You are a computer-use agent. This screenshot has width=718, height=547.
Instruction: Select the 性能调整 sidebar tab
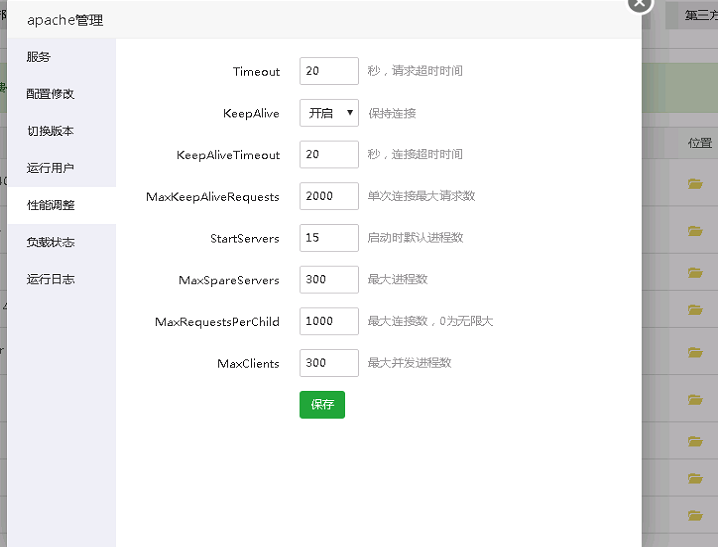tap(61, 206)
